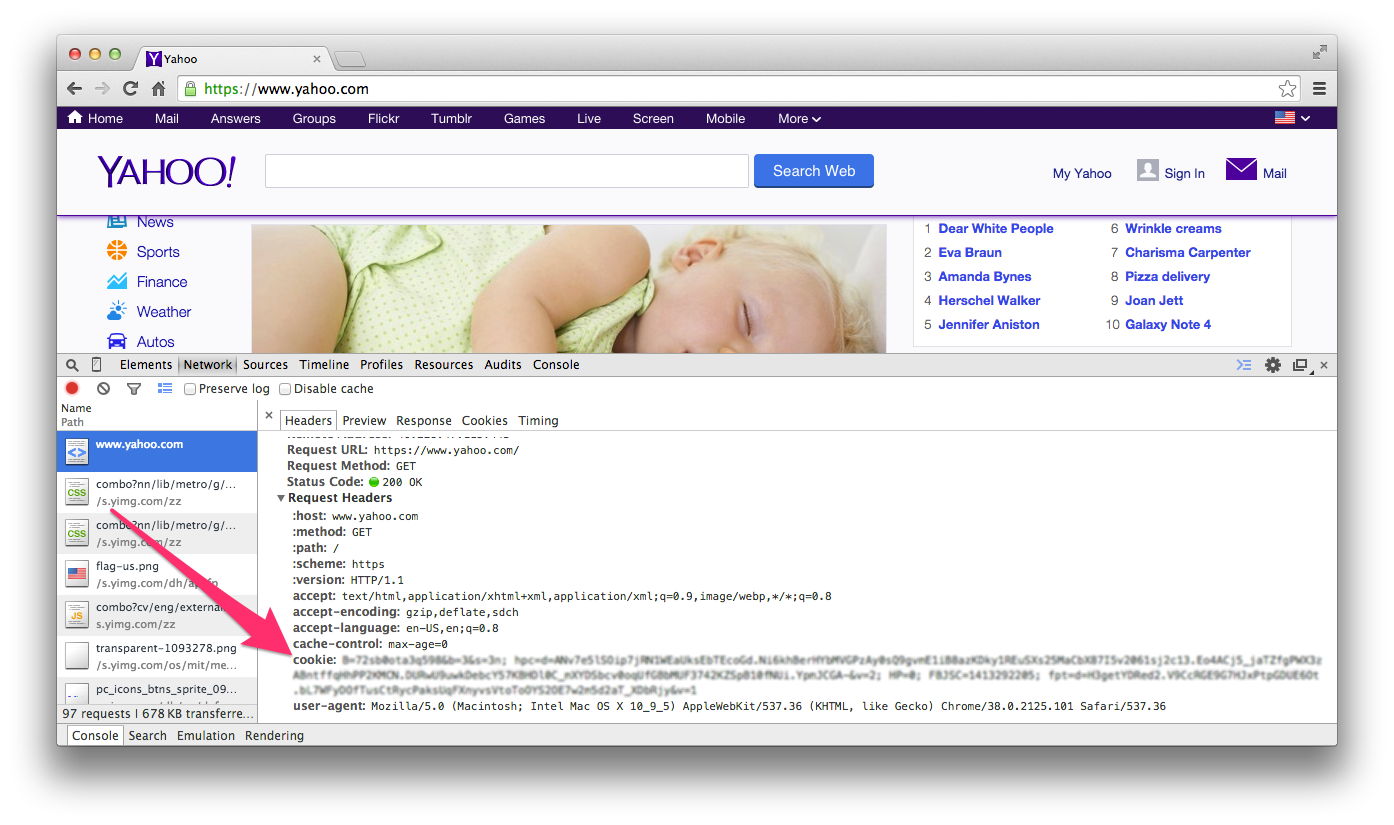Viewport: 1394px width, 825px height.
Task: Open the Timeline panel
Action: coord(324,365)
